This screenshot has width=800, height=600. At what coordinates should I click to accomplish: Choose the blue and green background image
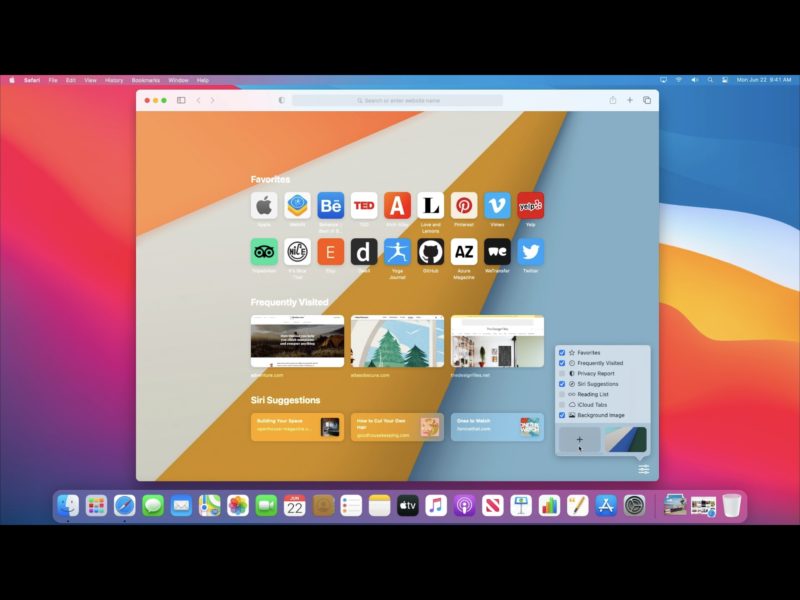tap(626, 439)
